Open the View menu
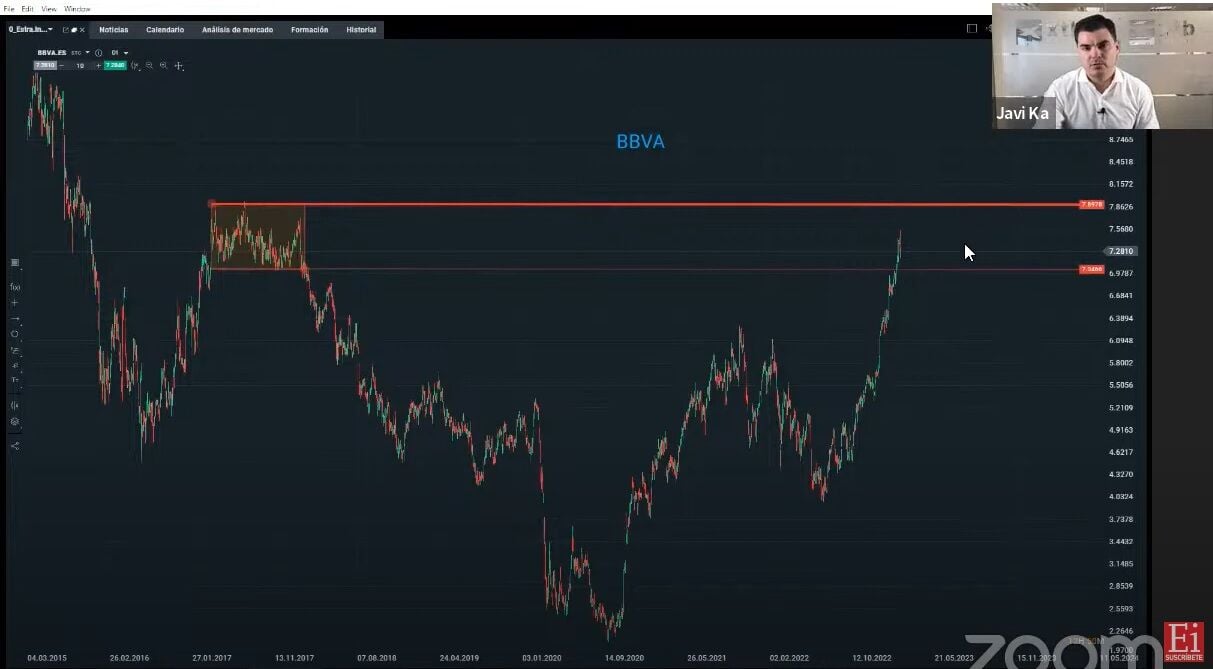1213x669 pixels. (x=49, y=8)
